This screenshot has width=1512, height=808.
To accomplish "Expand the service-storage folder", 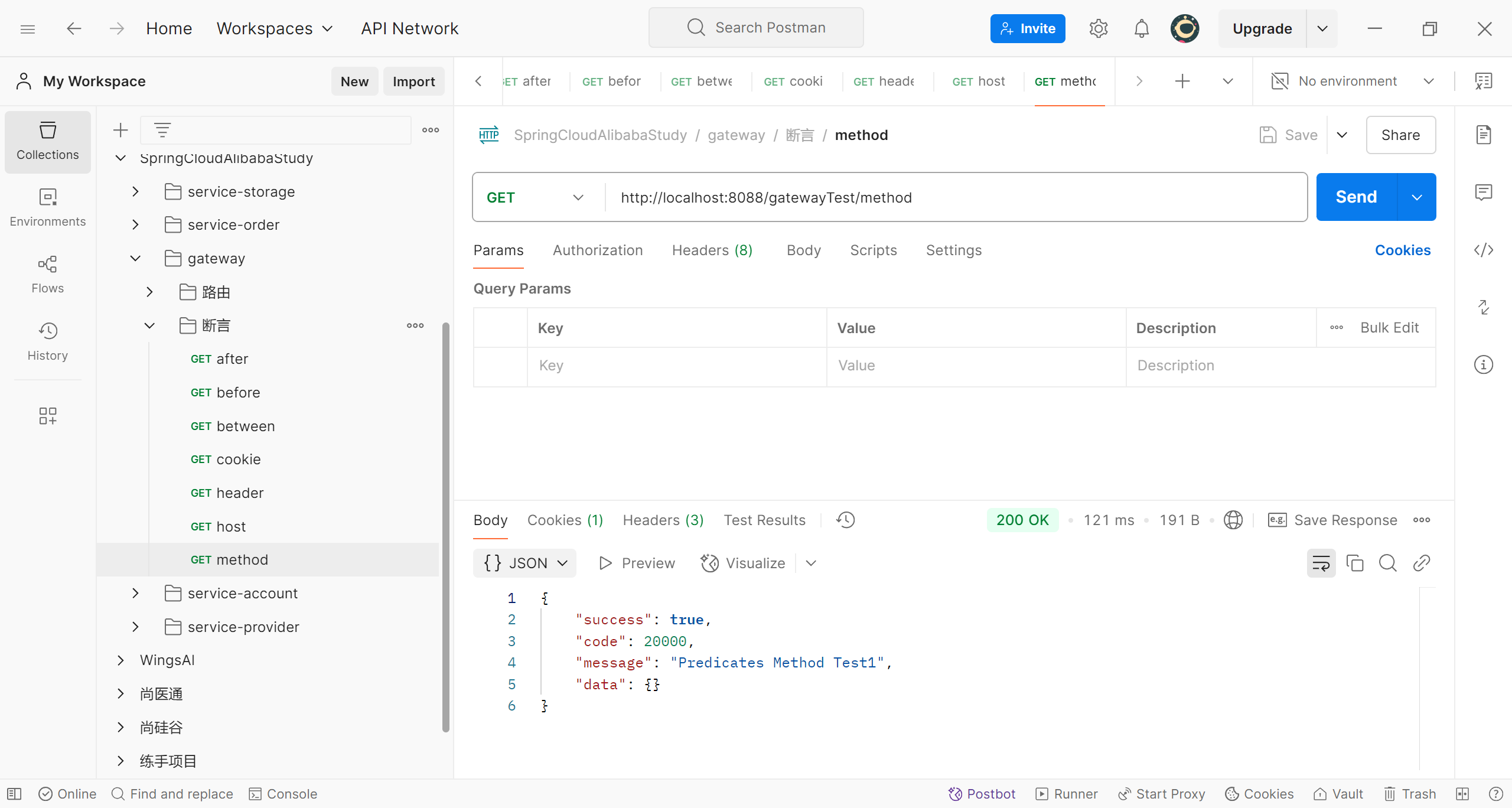I will tap(135, 191).
